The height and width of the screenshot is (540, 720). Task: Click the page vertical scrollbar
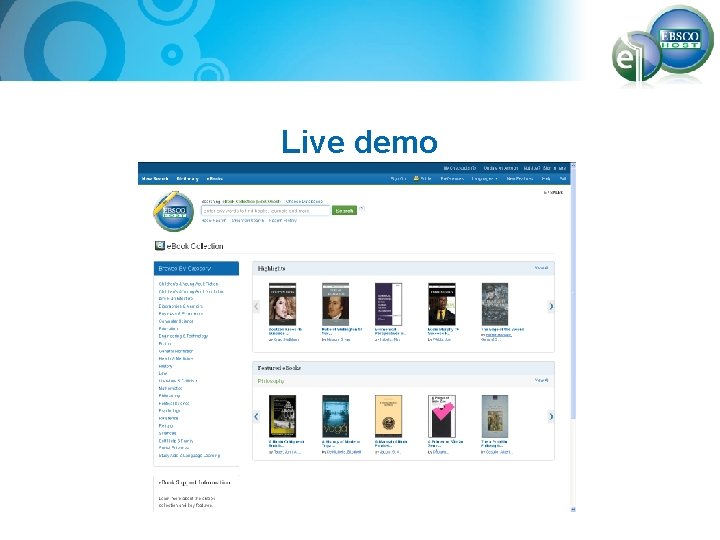click(x=573, y=336)
